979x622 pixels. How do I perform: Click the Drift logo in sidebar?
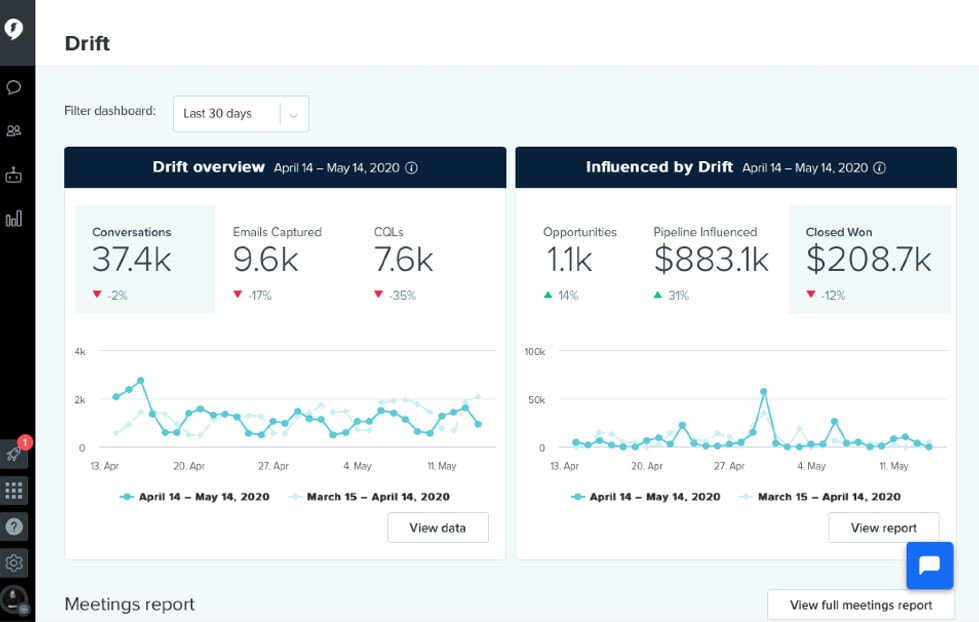pyautogui.click(x=14, y=29)
